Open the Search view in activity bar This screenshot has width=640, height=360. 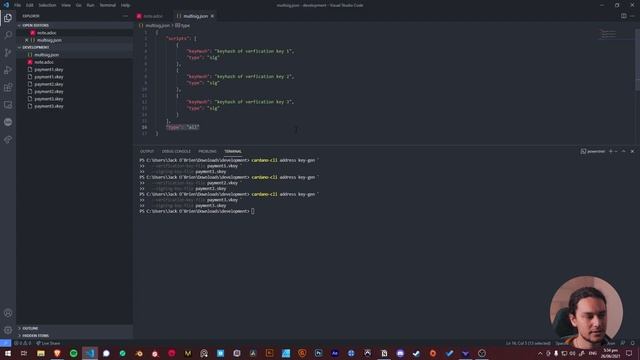[x=8, y=35]
